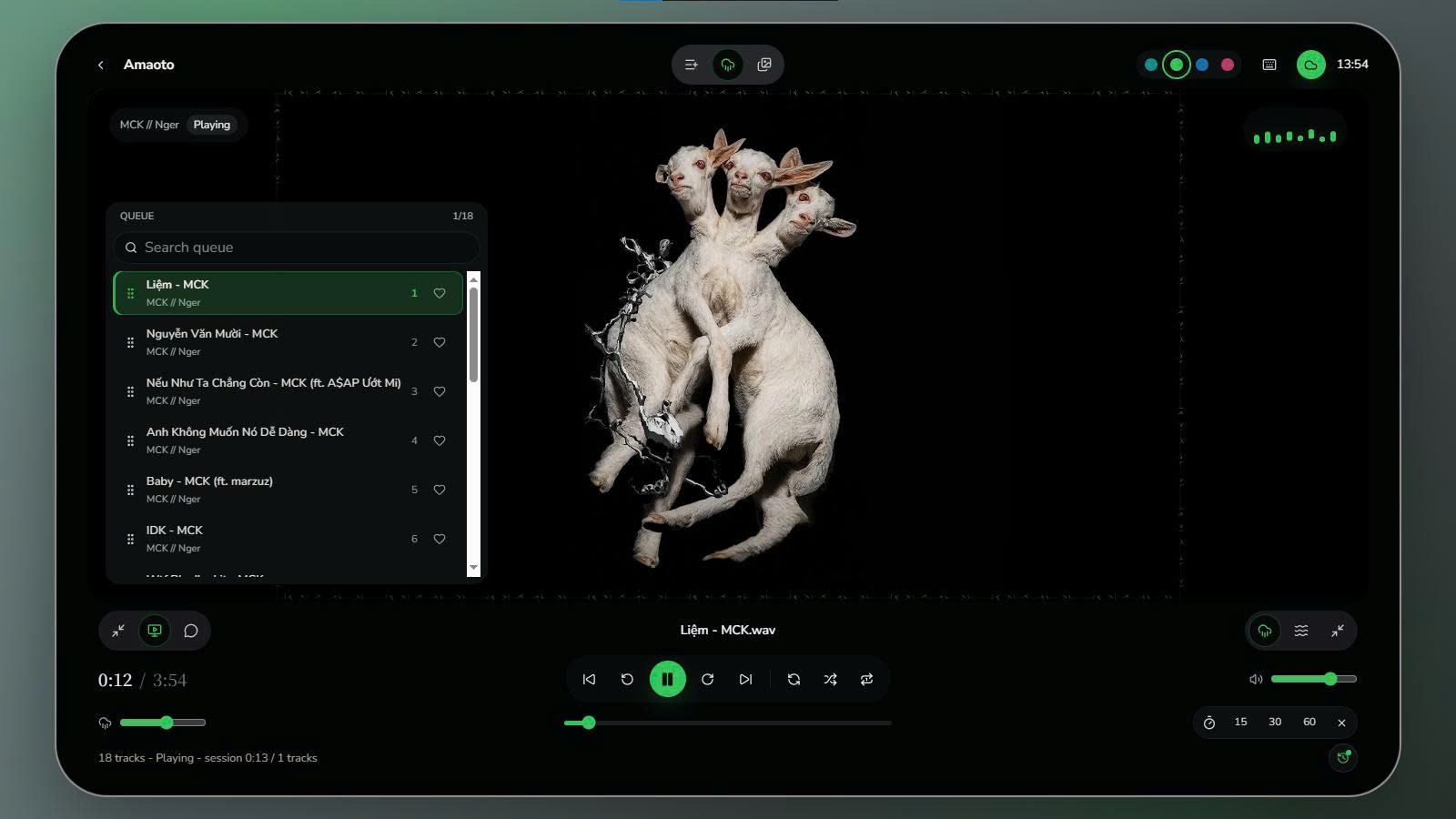This screenshot has height=819, width=1456.
Task: Set sleep timer to 15 minutes
Action: pyautogui.click(x=1240, y=722)
